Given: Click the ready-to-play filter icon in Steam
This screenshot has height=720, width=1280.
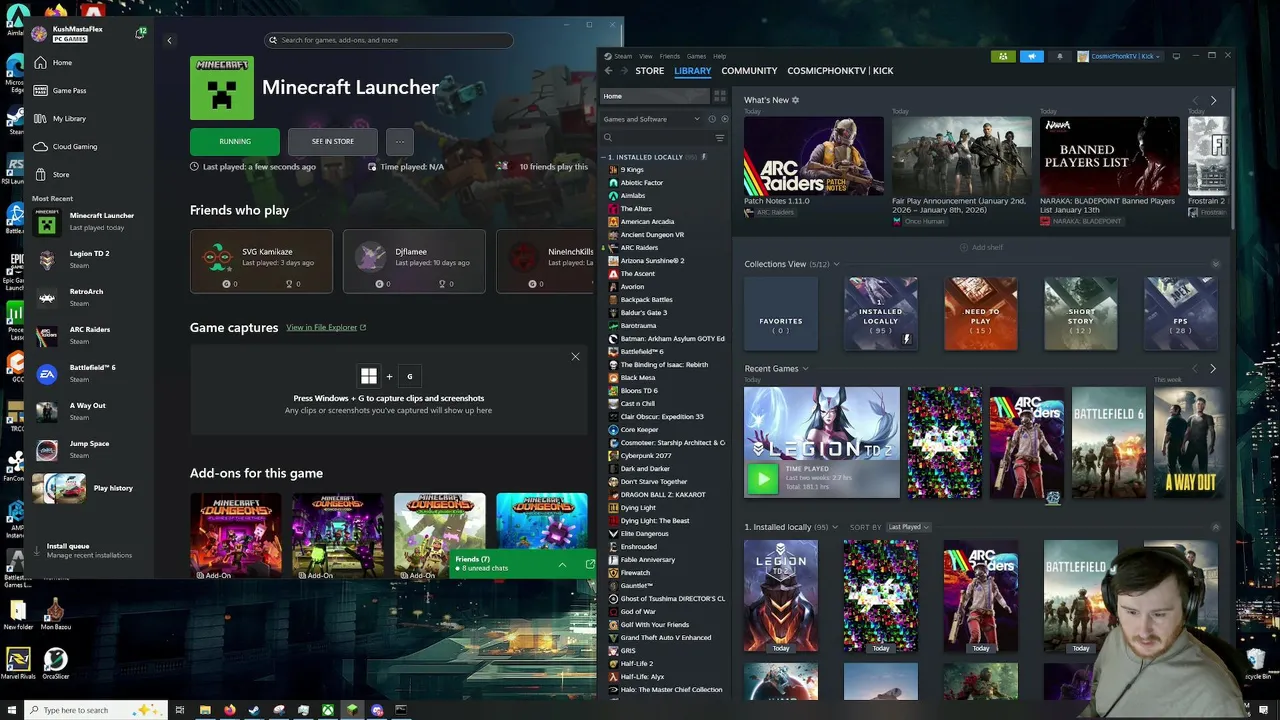Looking at the screenshot, I should [x=725, y=119].
